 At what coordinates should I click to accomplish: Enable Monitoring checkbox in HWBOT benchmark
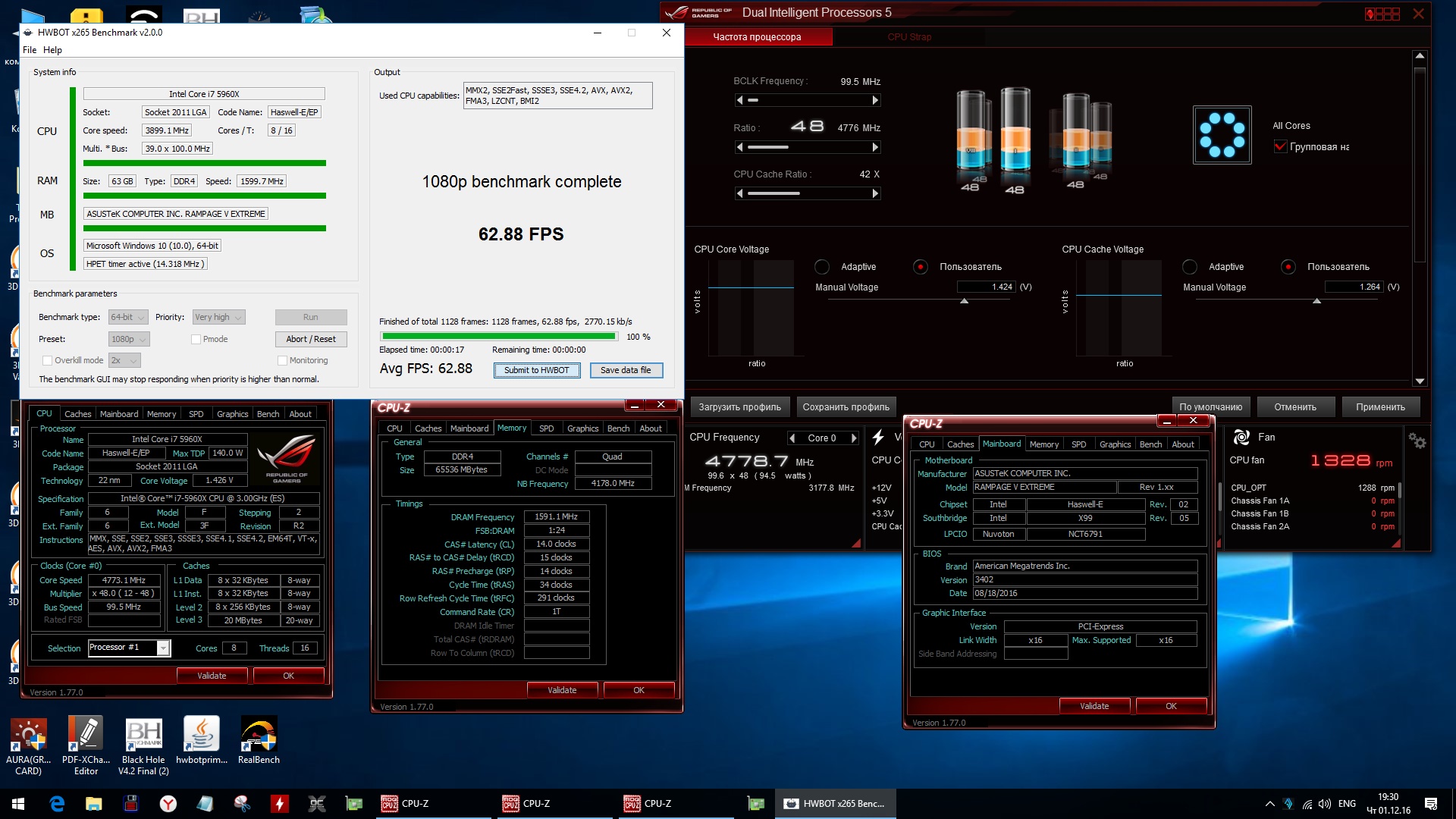(x=282, y=360)
